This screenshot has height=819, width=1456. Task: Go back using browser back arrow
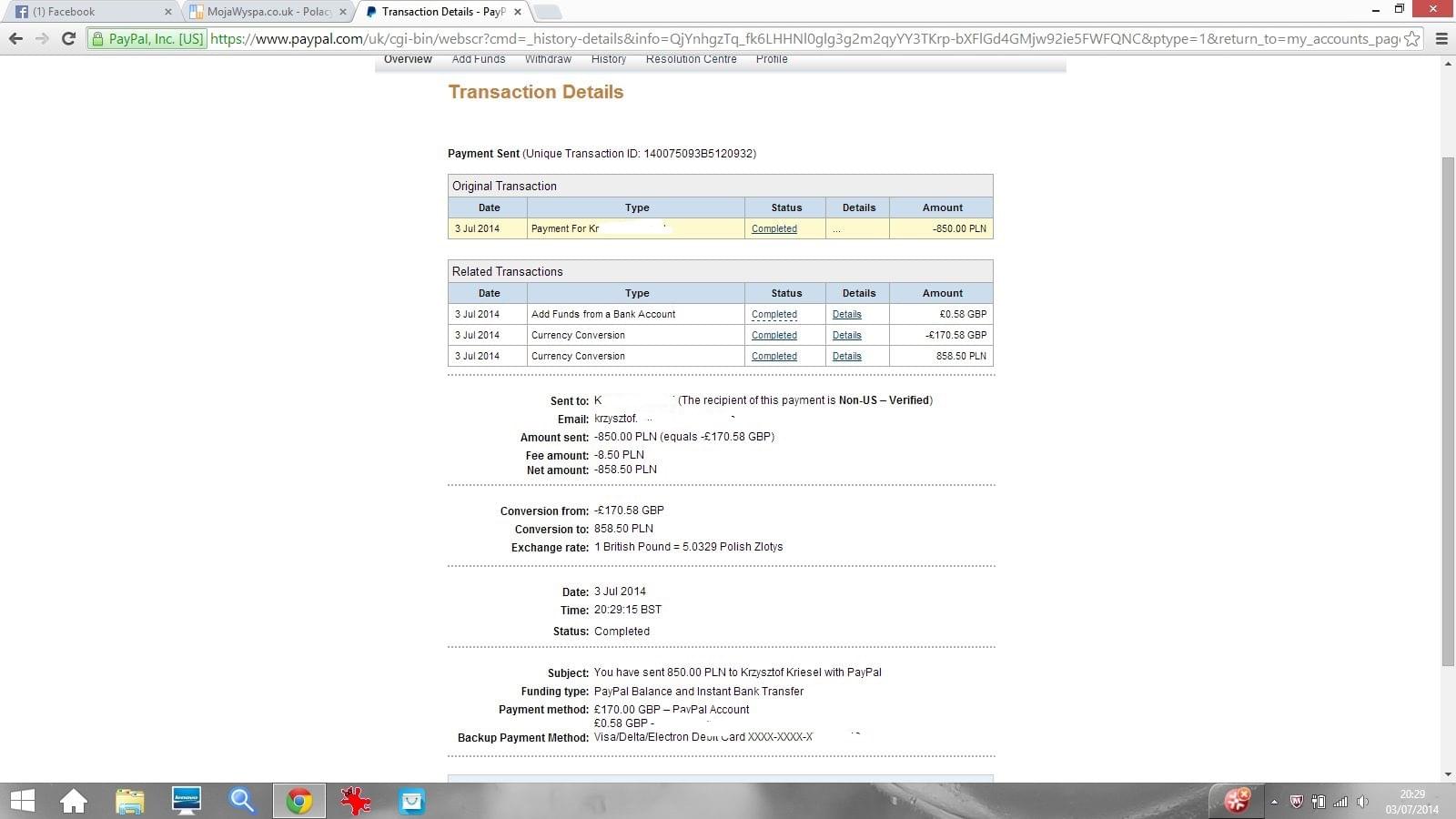15,38
